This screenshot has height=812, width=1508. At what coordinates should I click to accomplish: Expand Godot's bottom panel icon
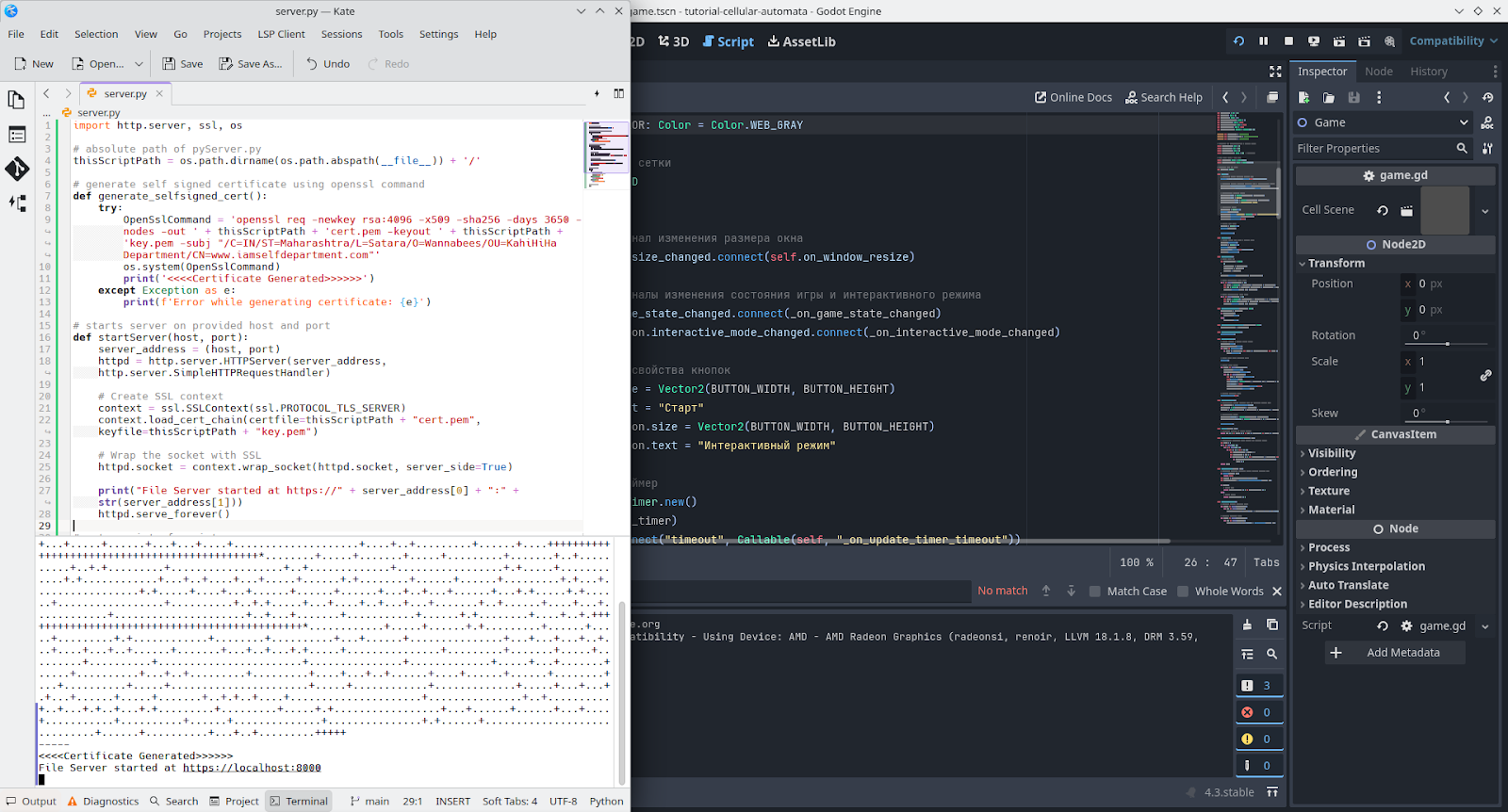(x=1272, y=792)
